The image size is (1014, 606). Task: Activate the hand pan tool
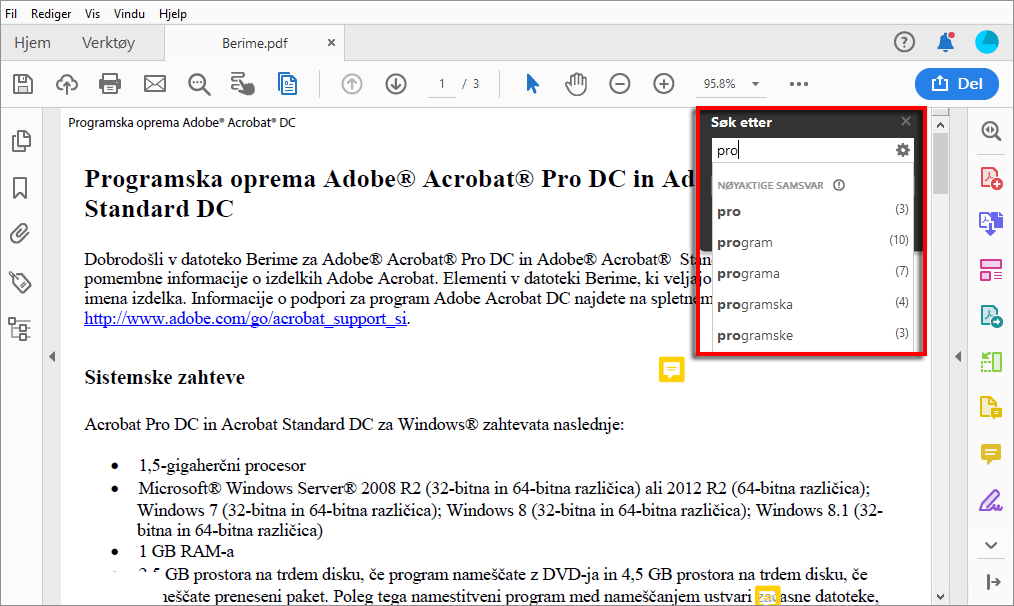(576, 84)
